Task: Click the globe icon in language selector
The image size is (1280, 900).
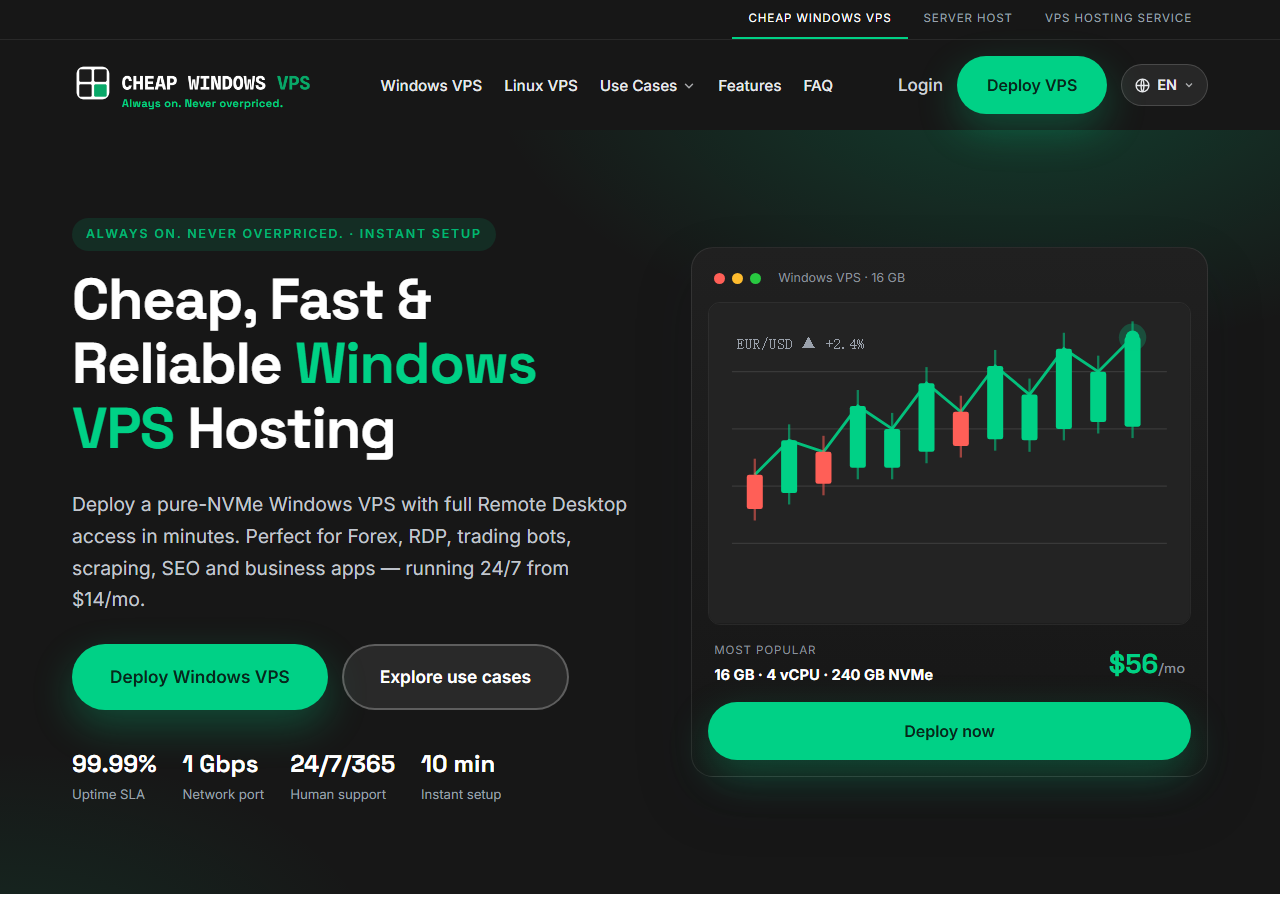Action: tap(1143, 85)
